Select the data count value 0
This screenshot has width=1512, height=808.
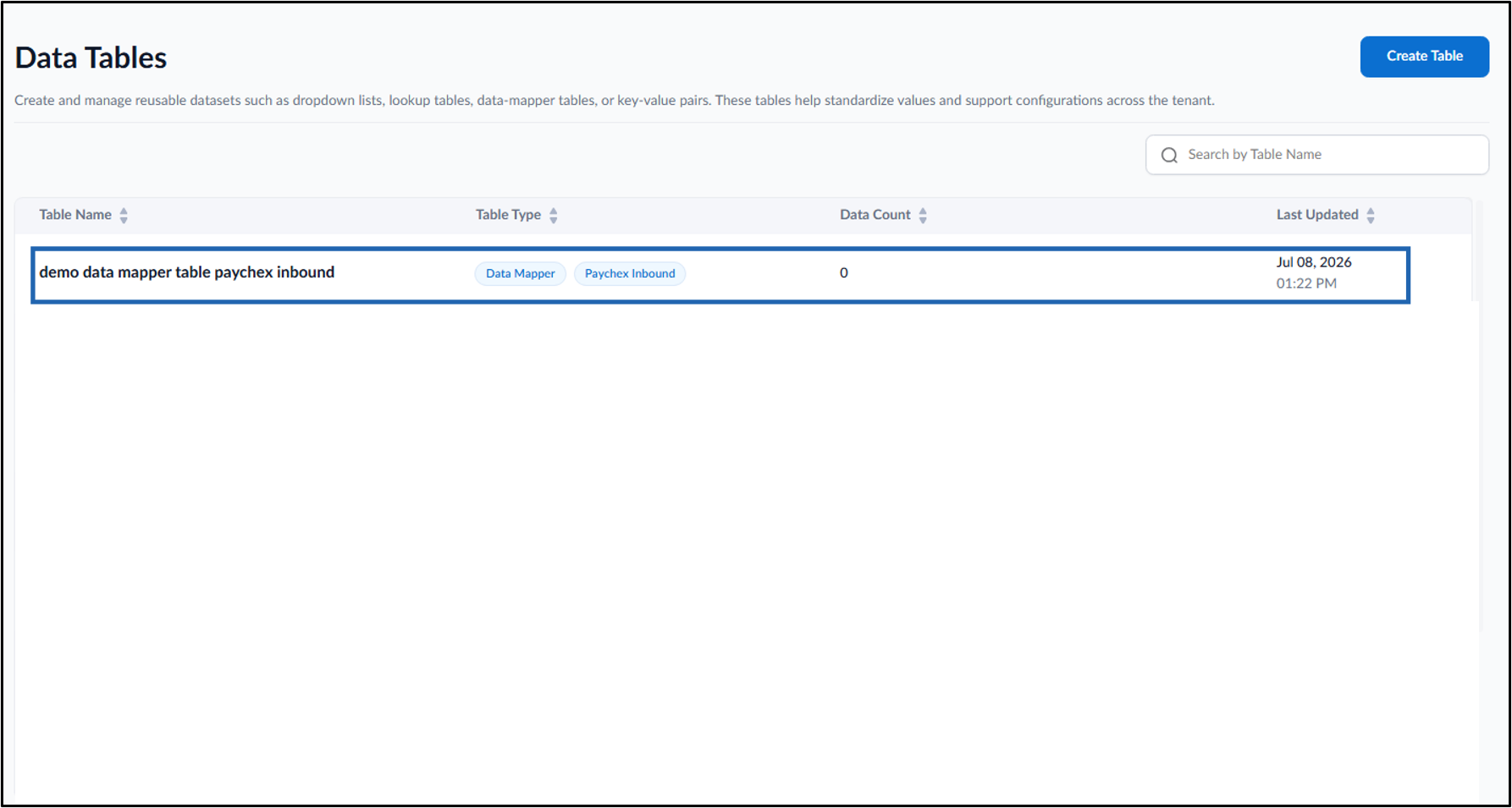coord(844,272)
